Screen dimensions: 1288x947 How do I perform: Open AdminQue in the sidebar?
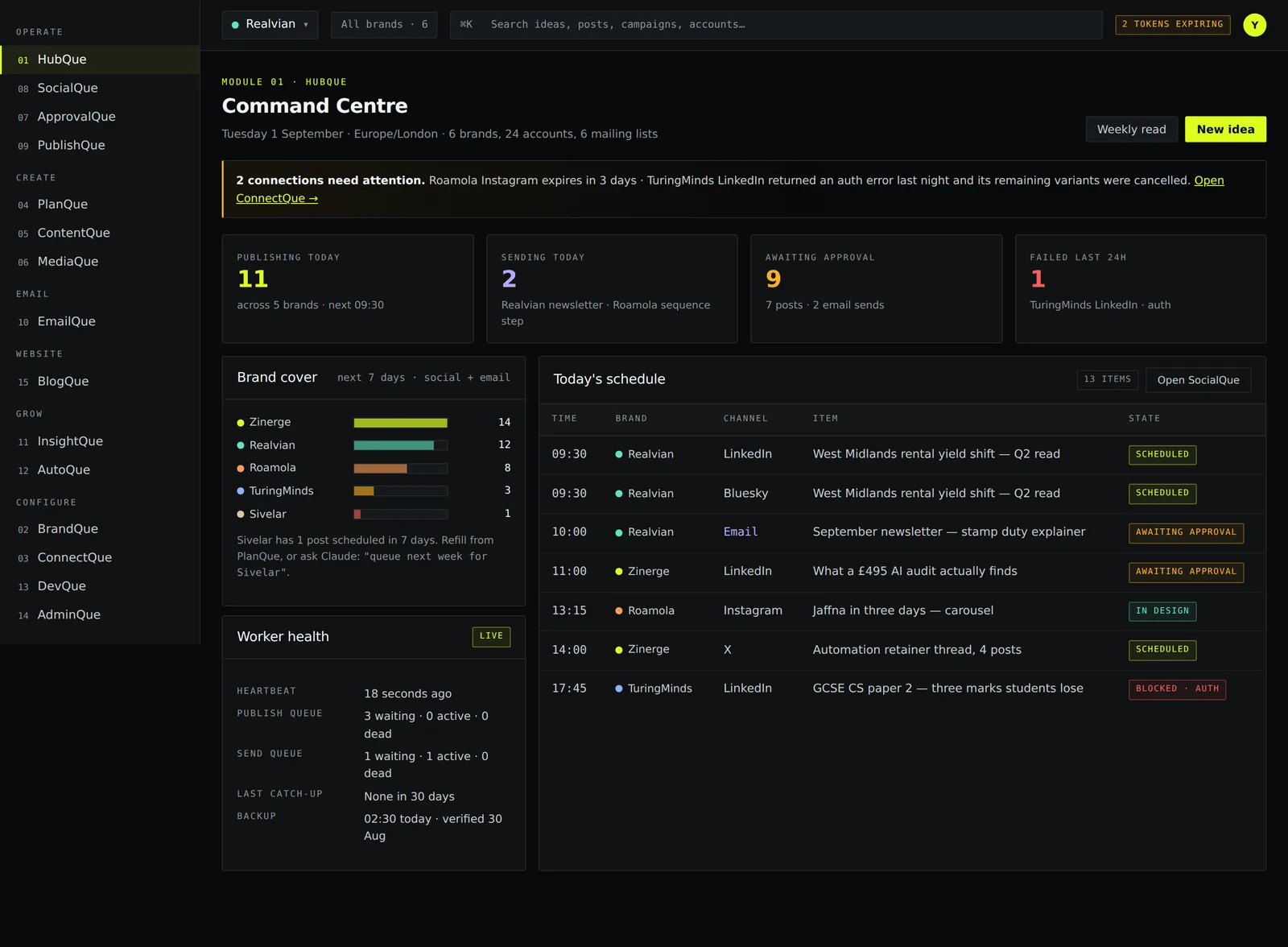[x=100, y=615]
